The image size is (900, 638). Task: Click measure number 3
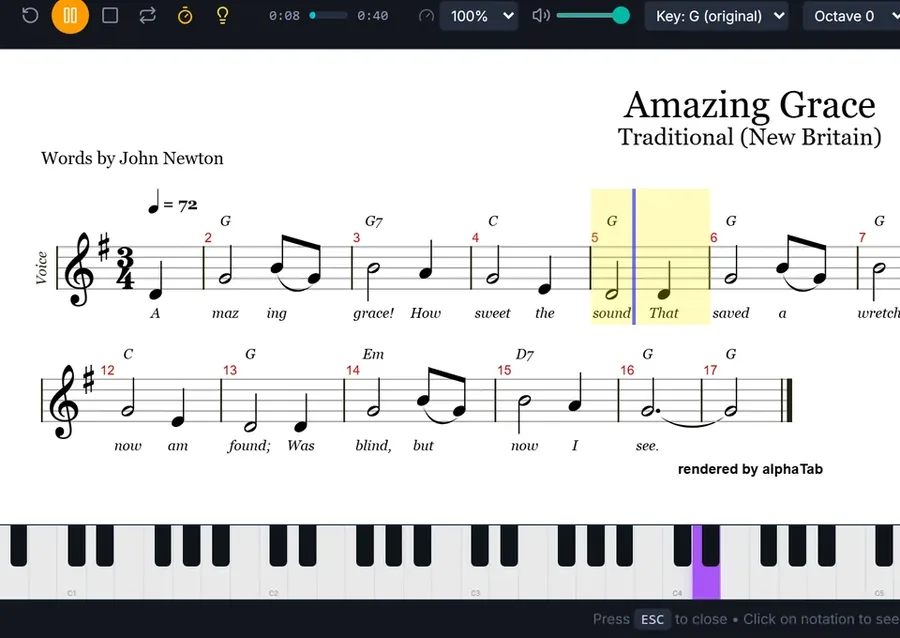[356, 238]
